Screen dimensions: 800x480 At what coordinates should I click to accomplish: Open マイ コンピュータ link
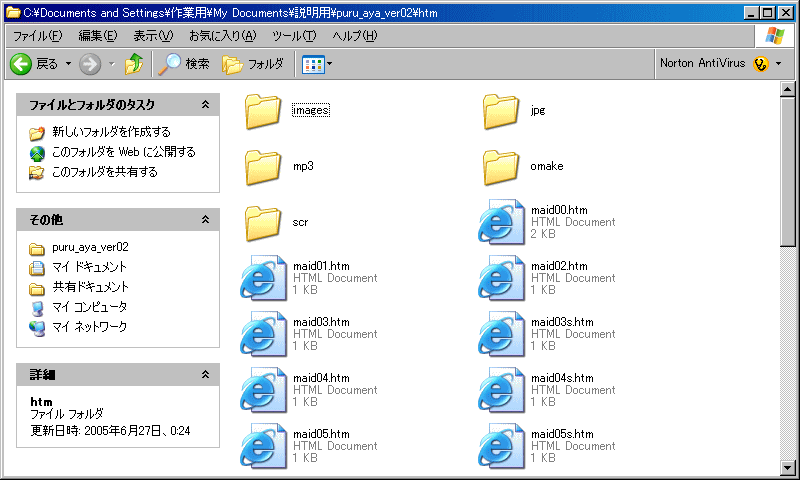(89, 307)
